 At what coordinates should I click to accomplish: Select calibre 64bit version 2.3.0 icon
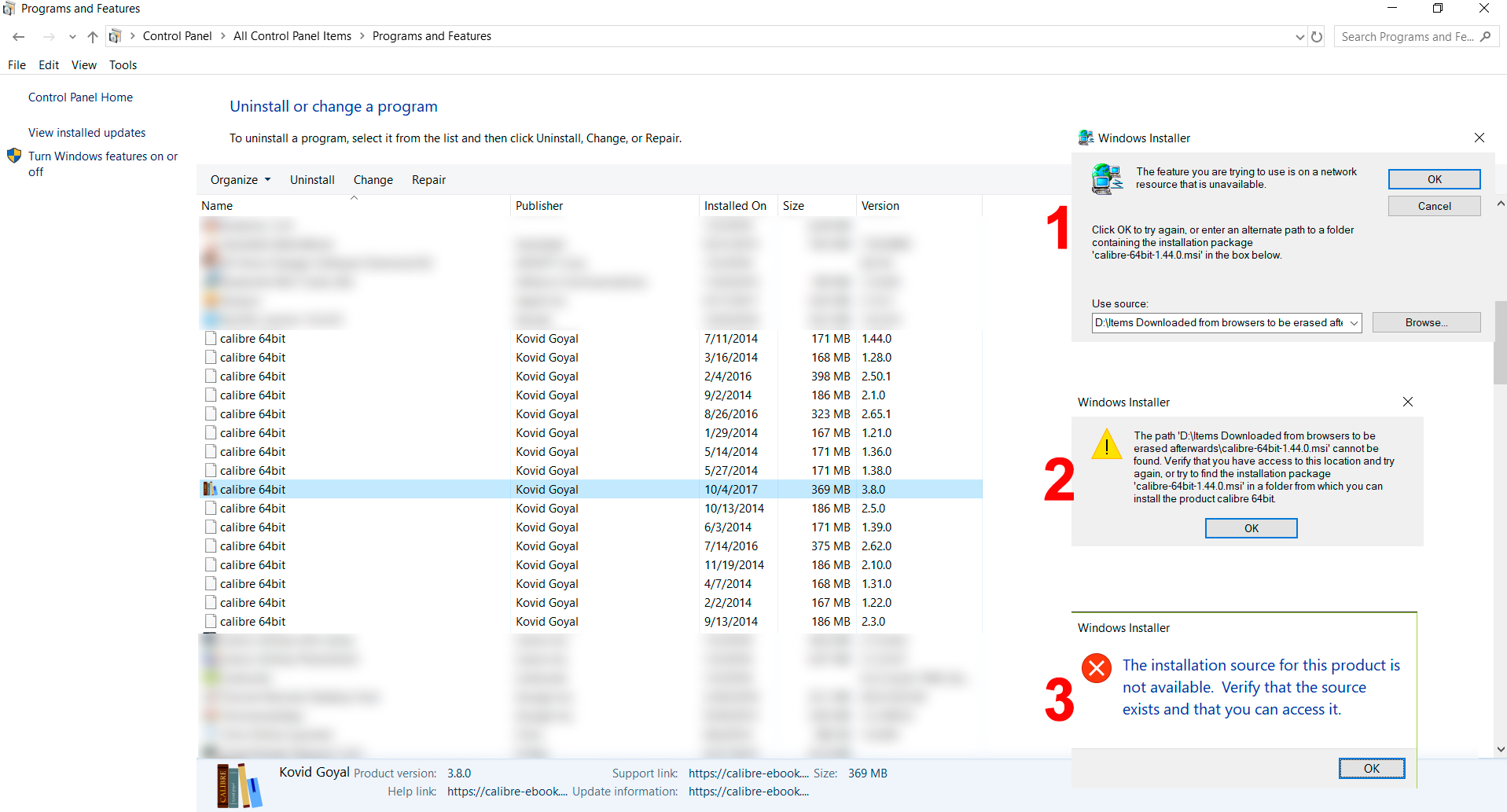pyautogui.click(x=211, y=622)
